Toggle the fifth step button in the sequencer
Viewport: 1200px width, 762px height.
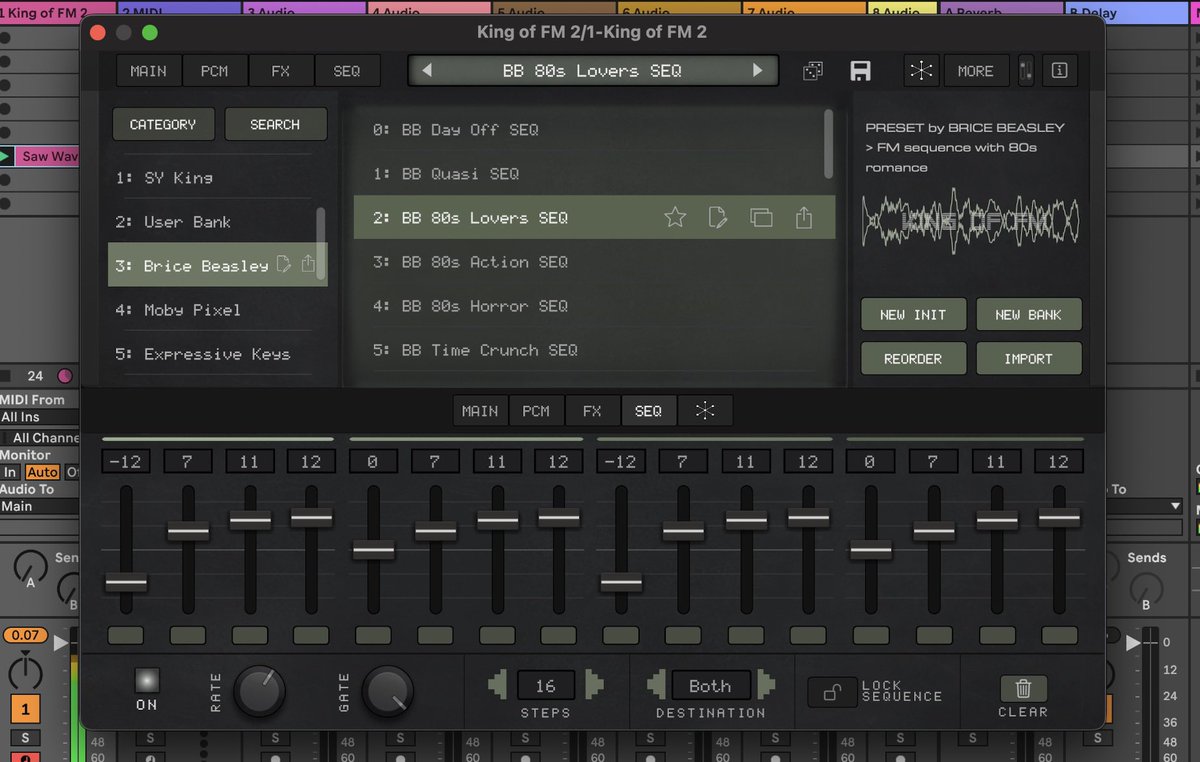click(373, 635)
